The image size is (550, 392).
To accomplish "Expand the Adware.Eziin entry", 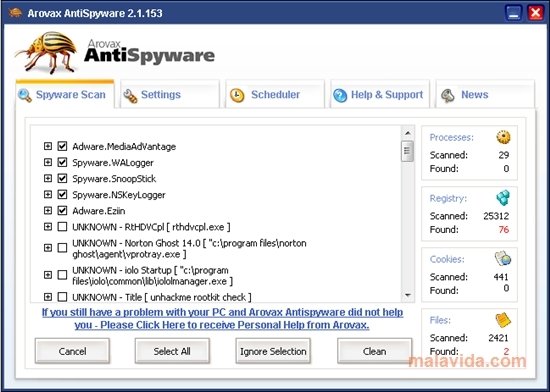I will coord(48,210).
